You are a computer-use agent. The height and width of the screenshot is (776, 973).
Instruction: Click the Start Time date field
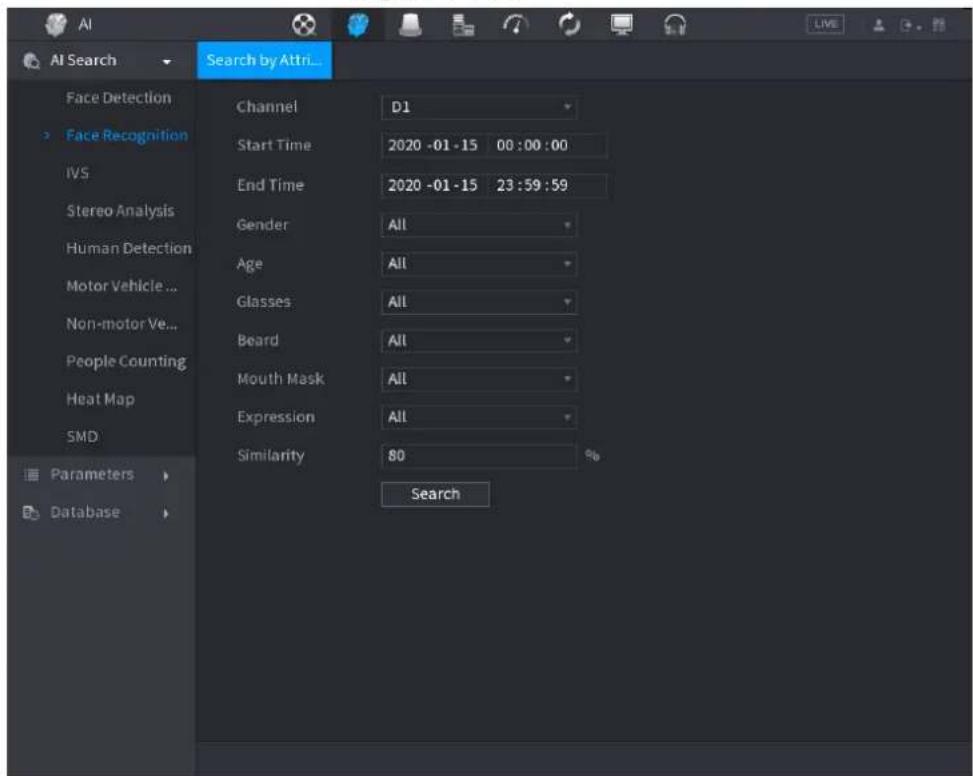(x=433, y=146)
